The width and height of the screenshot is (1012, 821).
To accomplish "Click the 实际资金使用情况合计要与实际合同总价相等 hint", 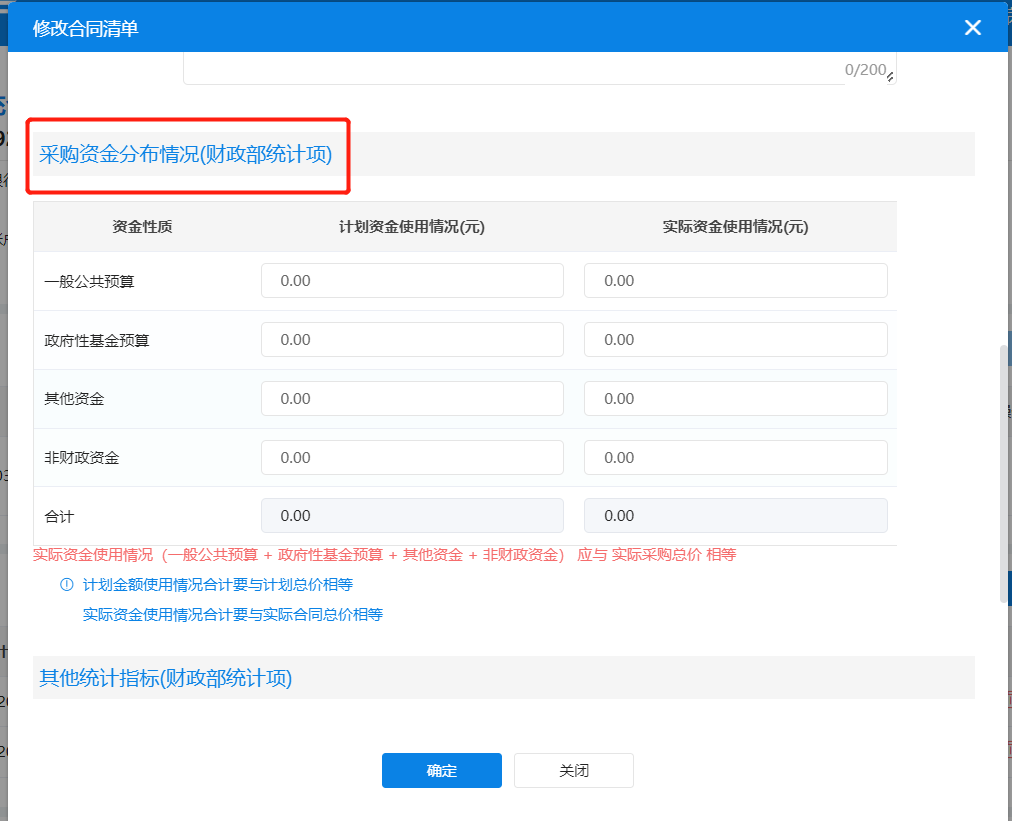I will pos(232,614).
